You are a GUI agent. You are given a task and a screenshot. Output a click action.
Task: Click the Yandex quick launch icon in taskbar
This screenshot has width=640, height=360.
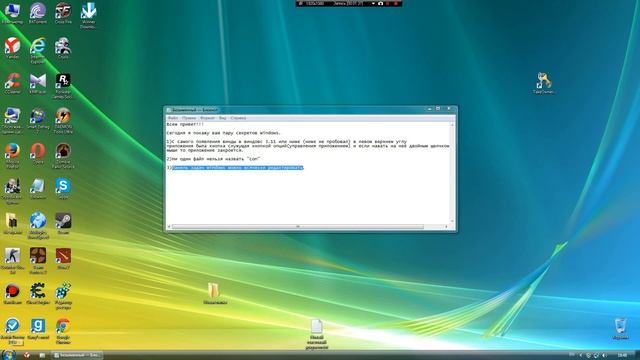click(27, 355)
